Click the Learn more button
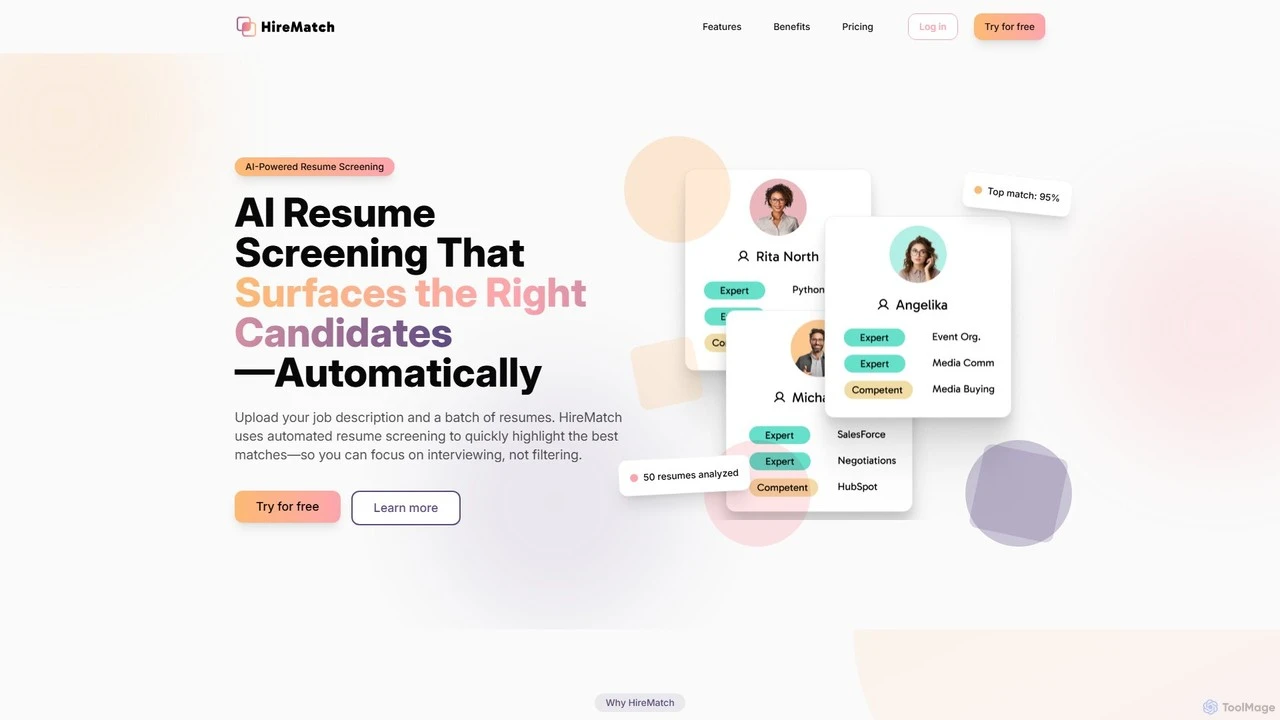 (406, 508)
